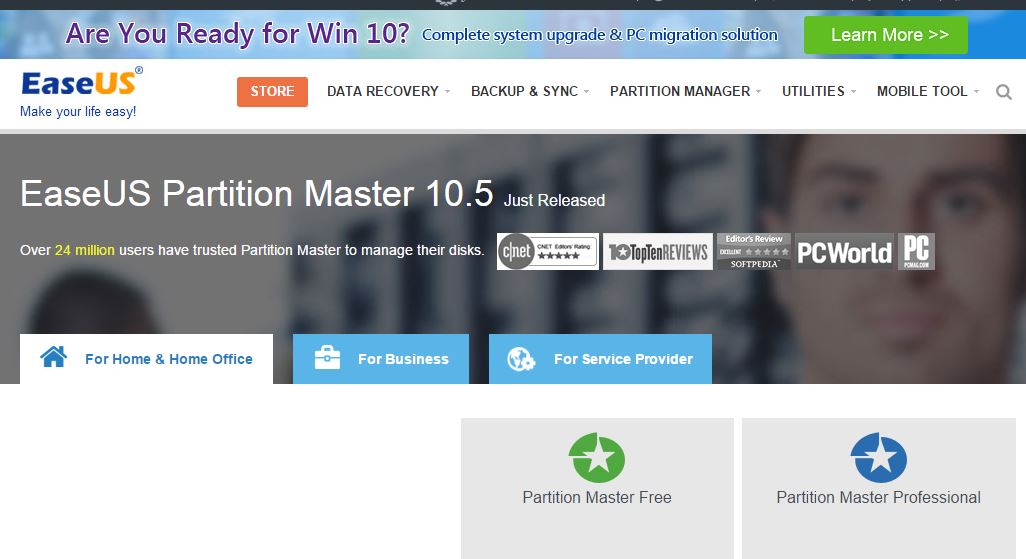Click the EaseUS Partition Master 10.5 heading
Image resolution: width=1026 pixels, height=559 pixels.
click(x=256, y=194)
